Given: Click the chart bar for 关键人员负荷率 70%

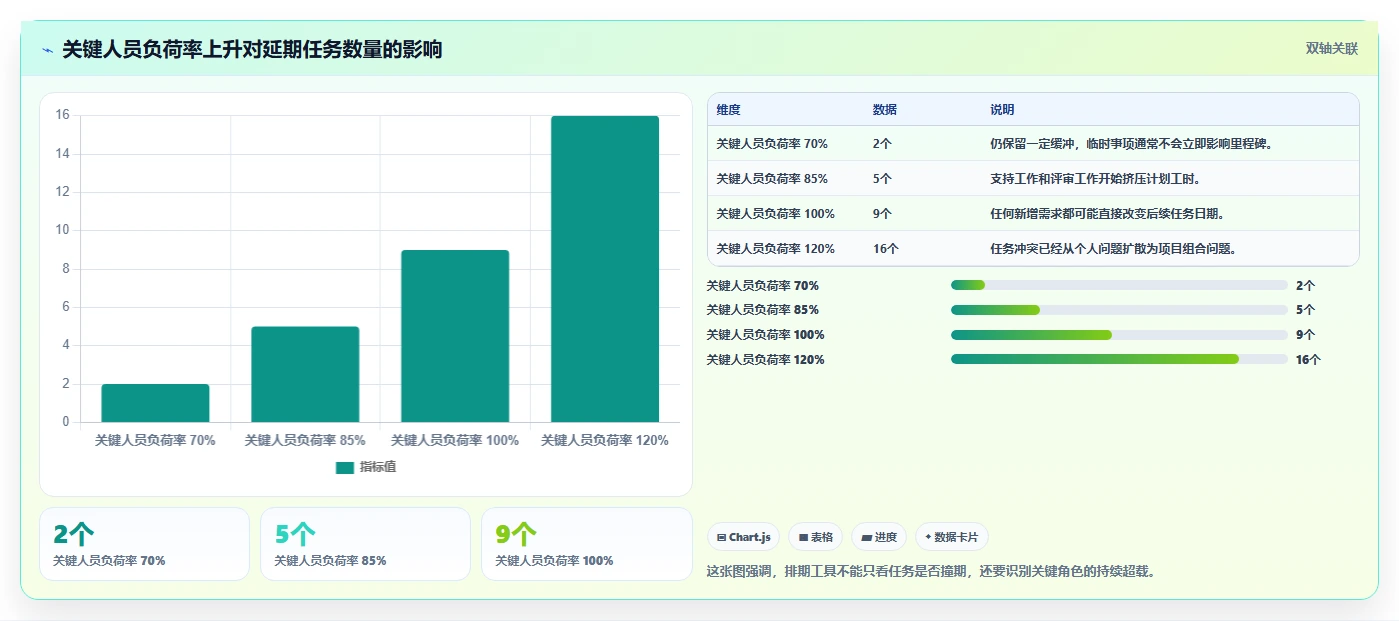Looking at the screenshot, I should (155, 403).
